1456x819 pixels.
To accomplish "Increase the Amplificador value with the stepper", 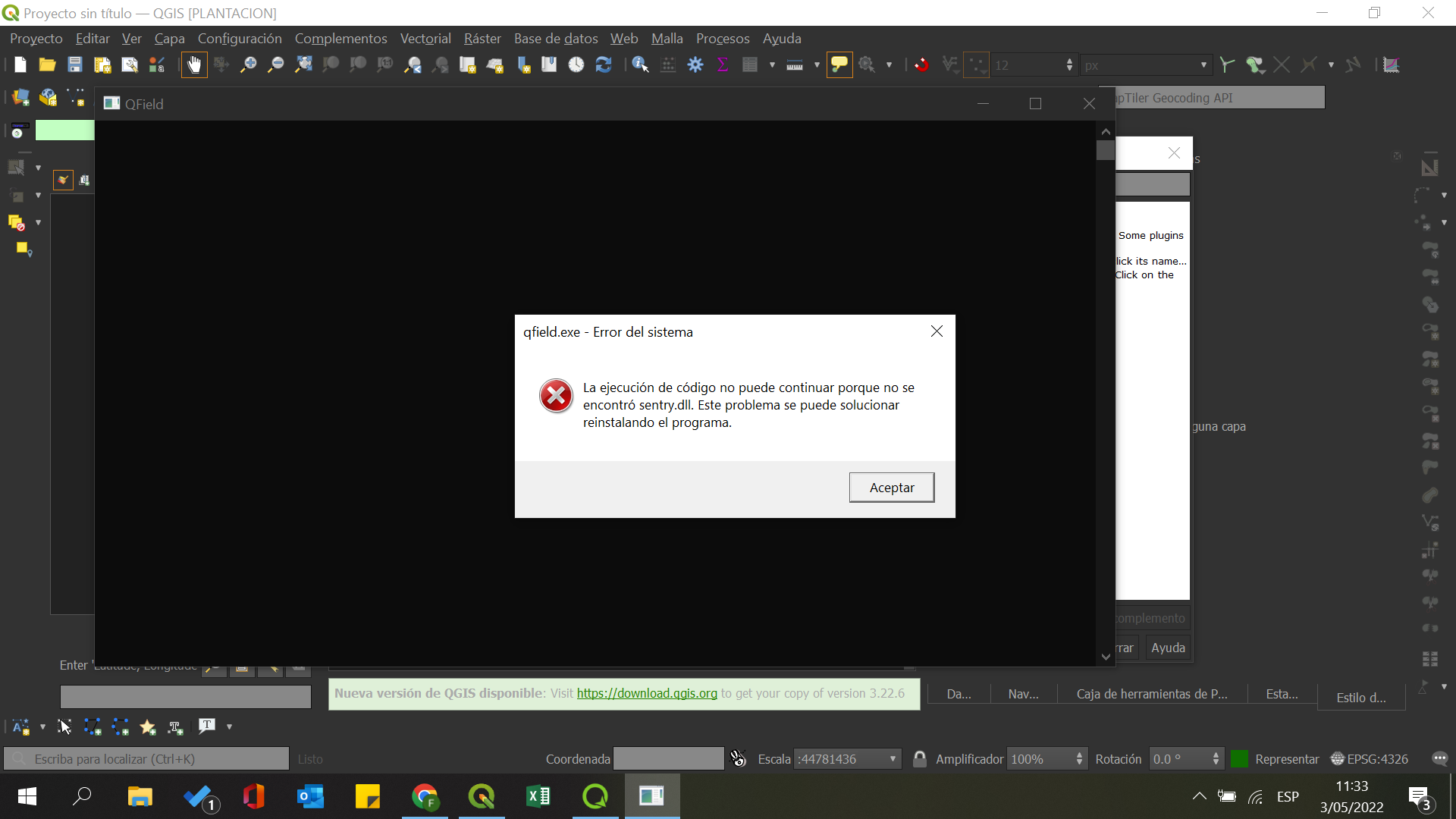I will pos(1080,754).
